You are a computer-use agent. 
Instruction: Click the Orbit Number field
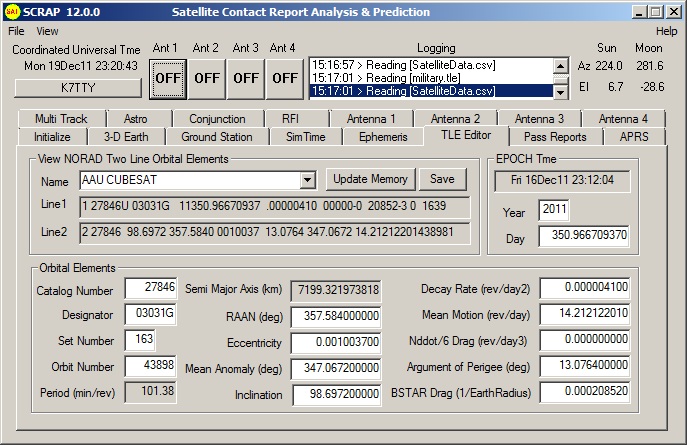point(151,366)
